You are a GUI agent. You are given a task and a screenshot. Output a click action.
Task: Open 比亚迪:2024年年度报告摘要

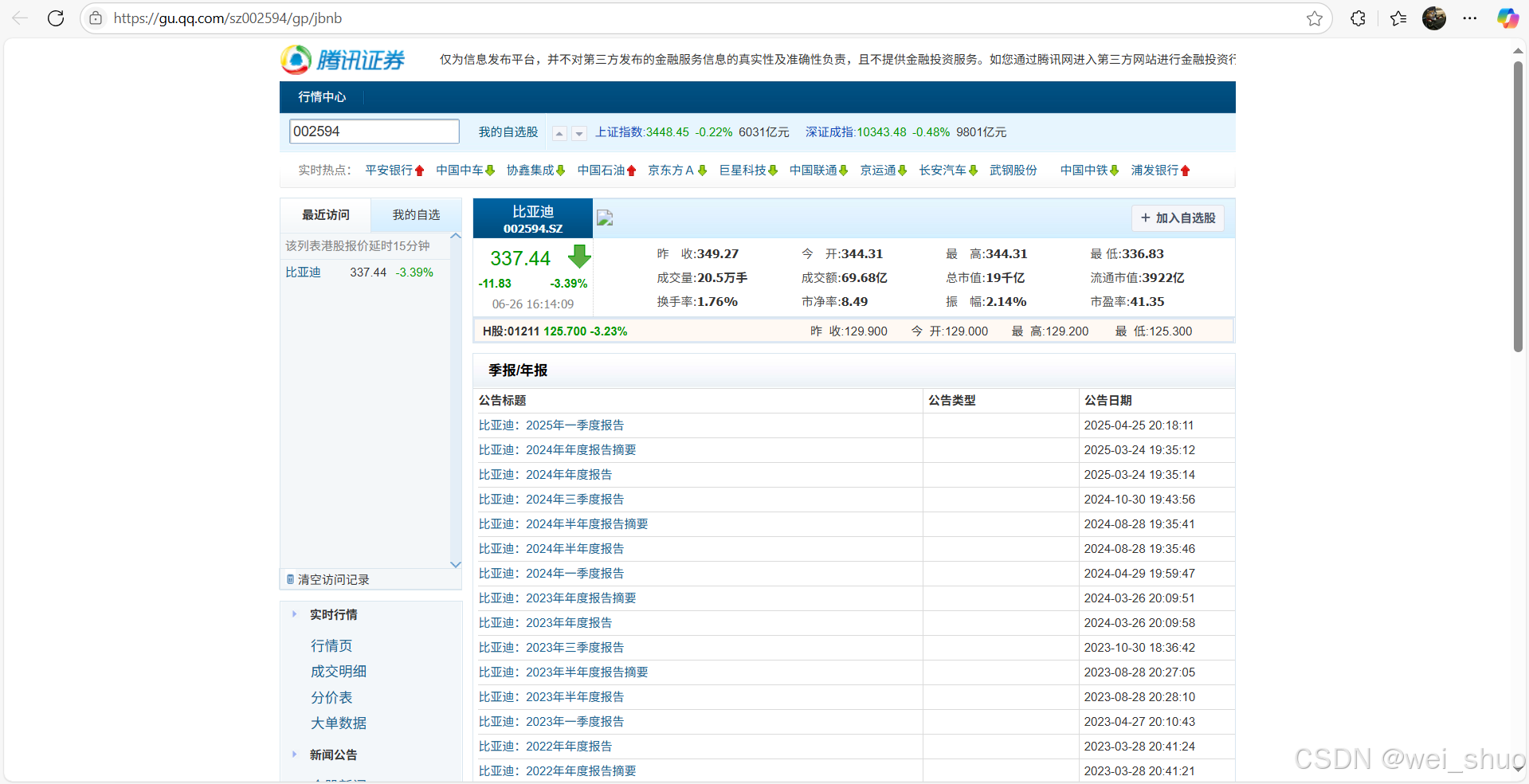pos(557,450)
